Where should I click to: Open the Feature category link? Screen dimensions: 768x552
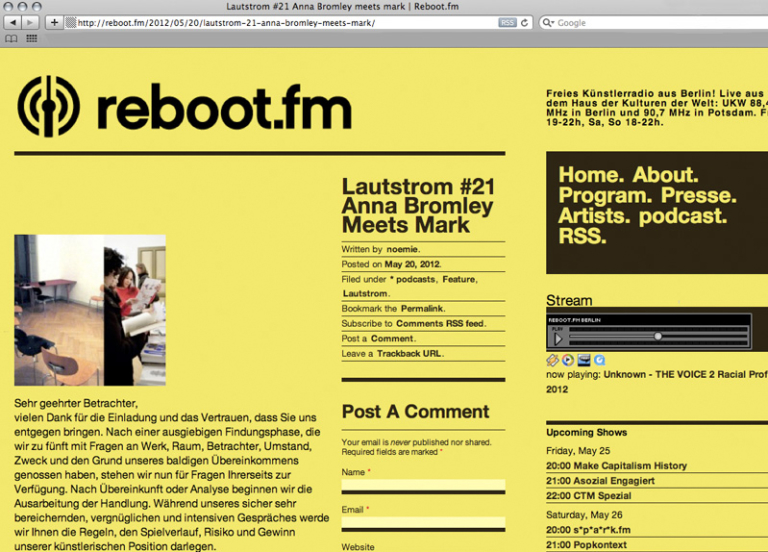tap(458, 279)
